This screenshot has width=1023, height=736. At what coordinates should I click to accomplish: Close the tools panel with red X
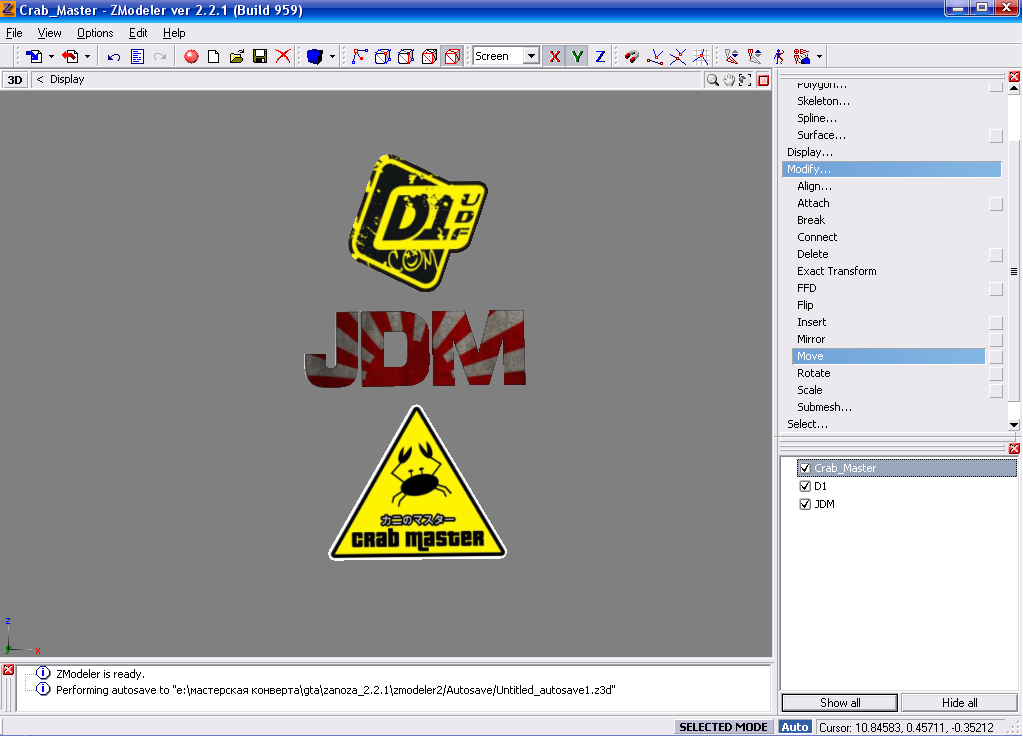[x=1014, y=77]
